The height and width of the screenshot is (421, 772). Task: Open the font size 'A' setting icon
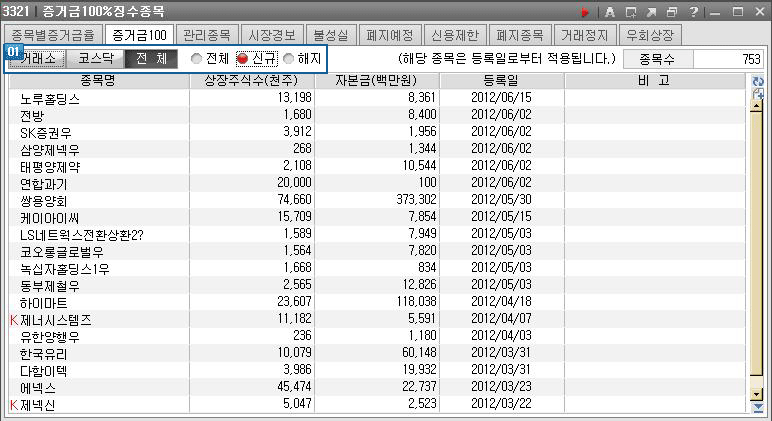click(x=610, y=12)
